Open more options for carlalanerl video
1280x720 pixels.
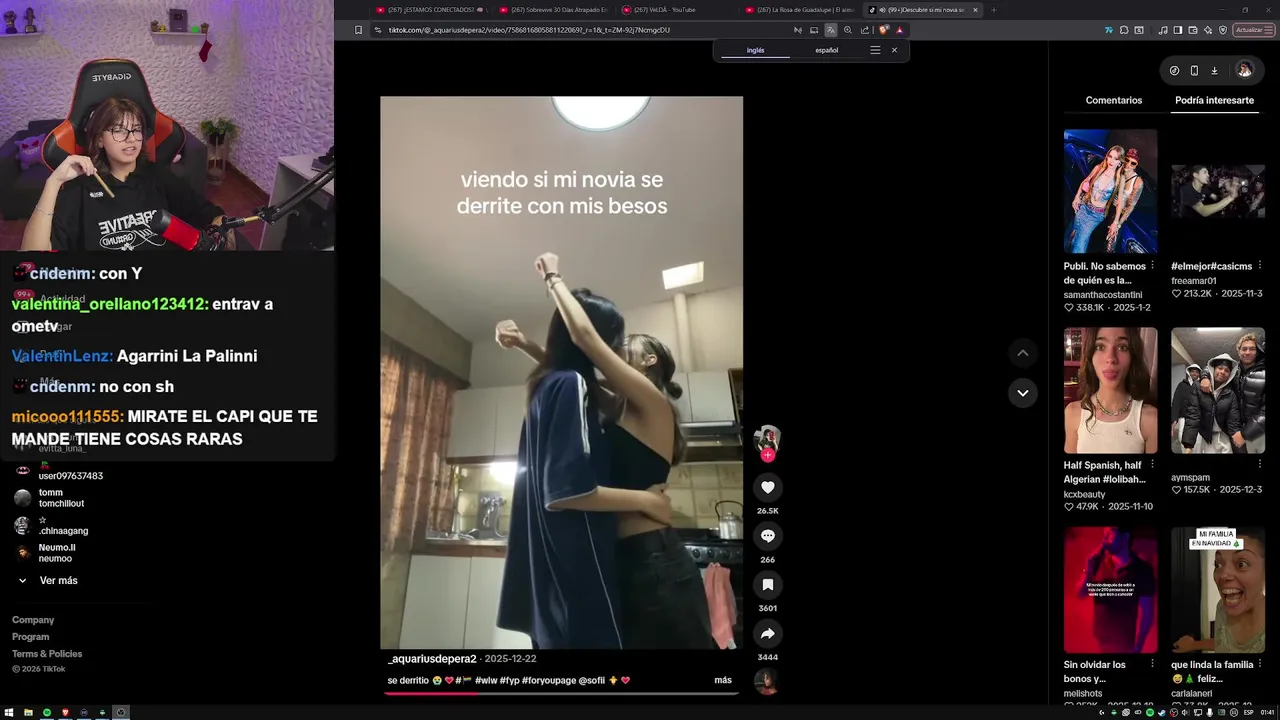click(1260, 664)
